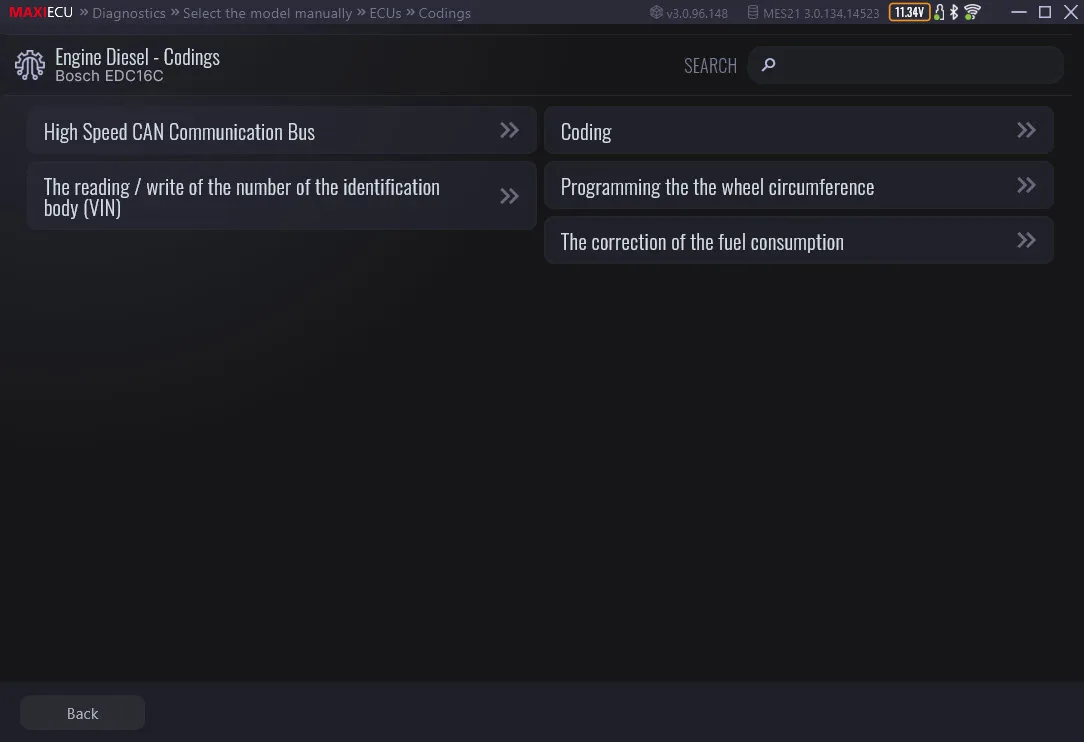Click the globe icon next to version v3.0.96.148
Screen dimensions: 1084x742
click(x=657, y=12)
